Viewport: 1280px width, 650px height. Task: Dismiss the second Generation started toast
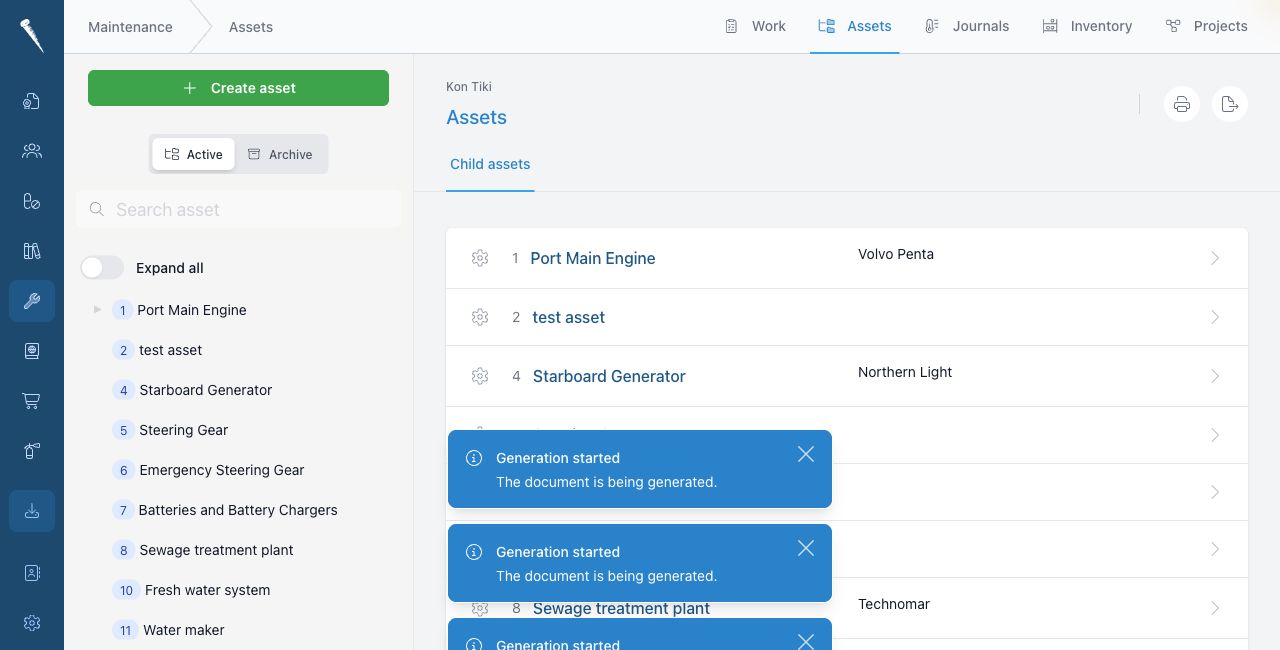[806, 548]
